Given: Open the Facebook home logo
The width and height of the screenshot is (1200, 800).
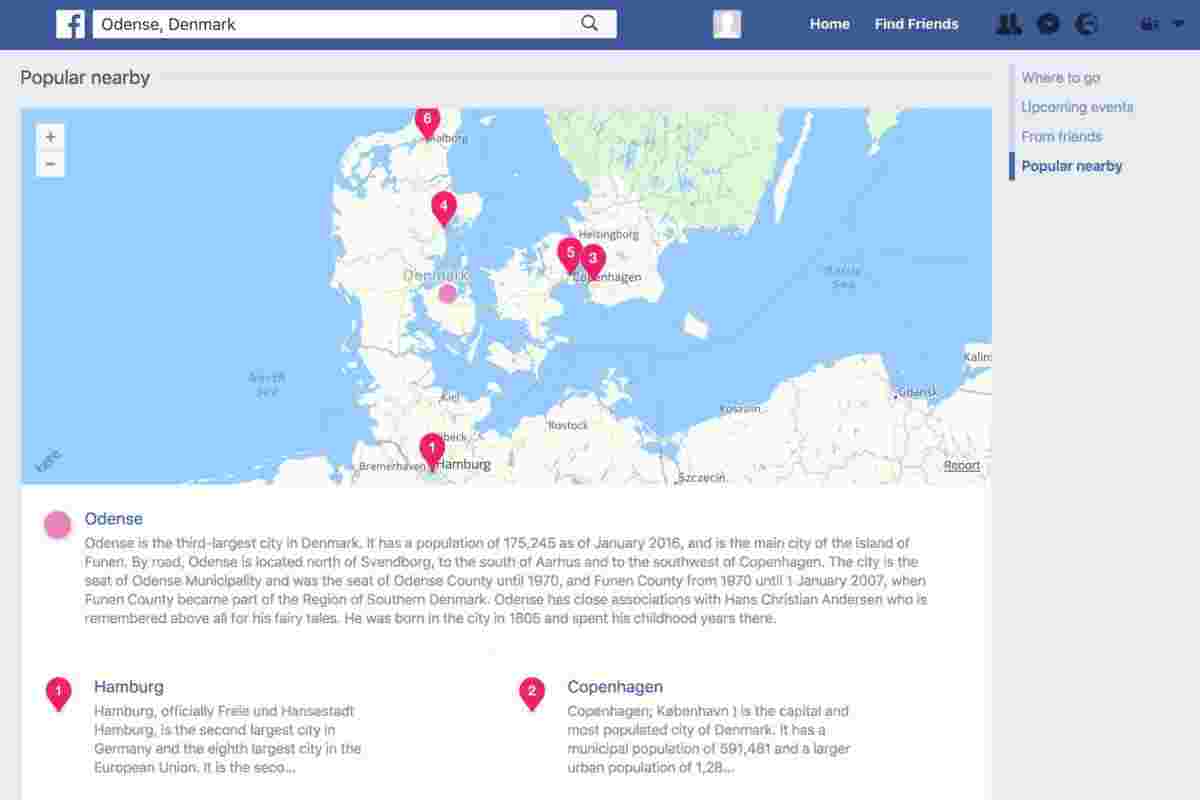Looking at the screenshot, I should pyautogui.click(x=70, y=24).
